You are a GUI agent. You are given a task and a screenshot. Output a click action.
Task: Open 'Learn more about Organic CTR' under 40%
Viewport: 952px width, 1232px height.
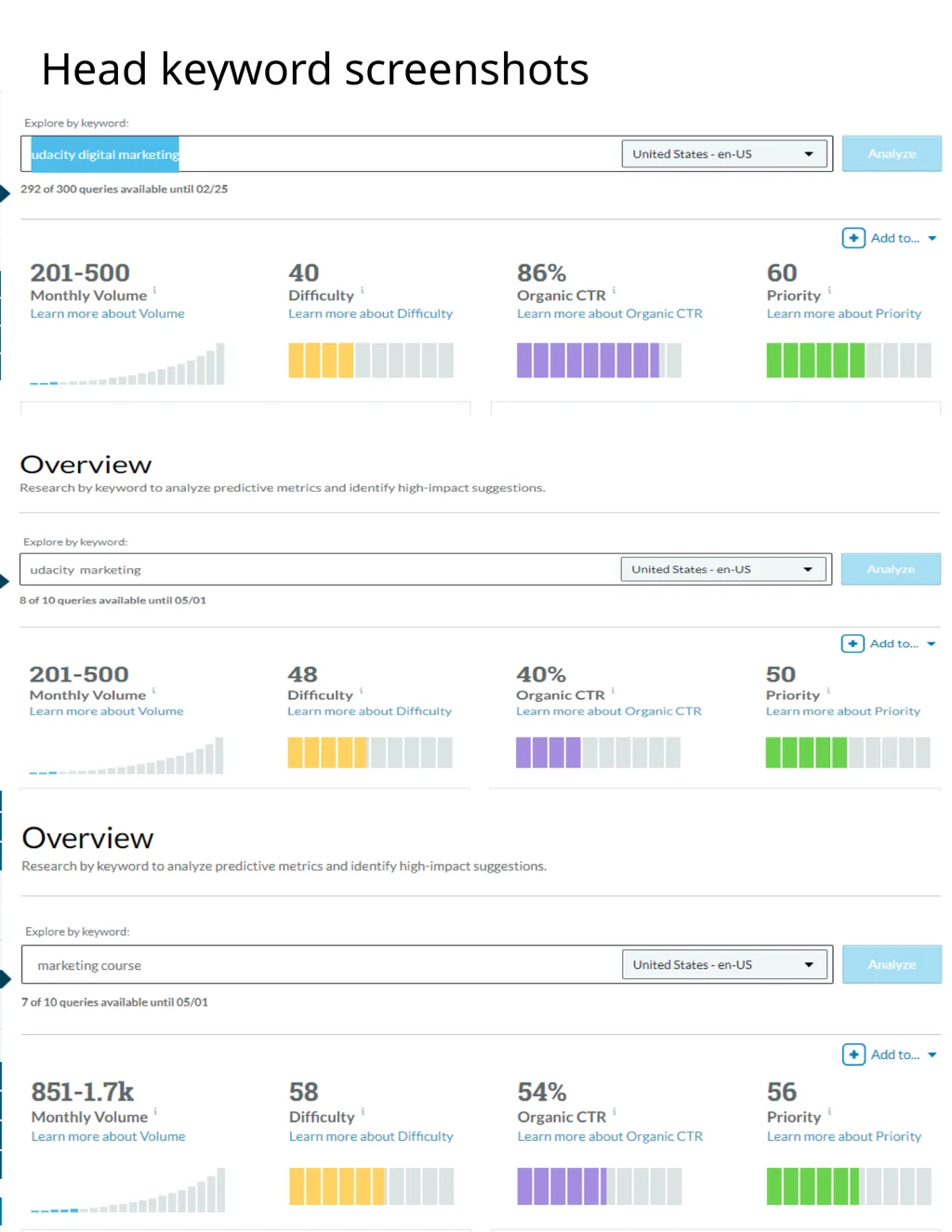click(x=609, y=711)
